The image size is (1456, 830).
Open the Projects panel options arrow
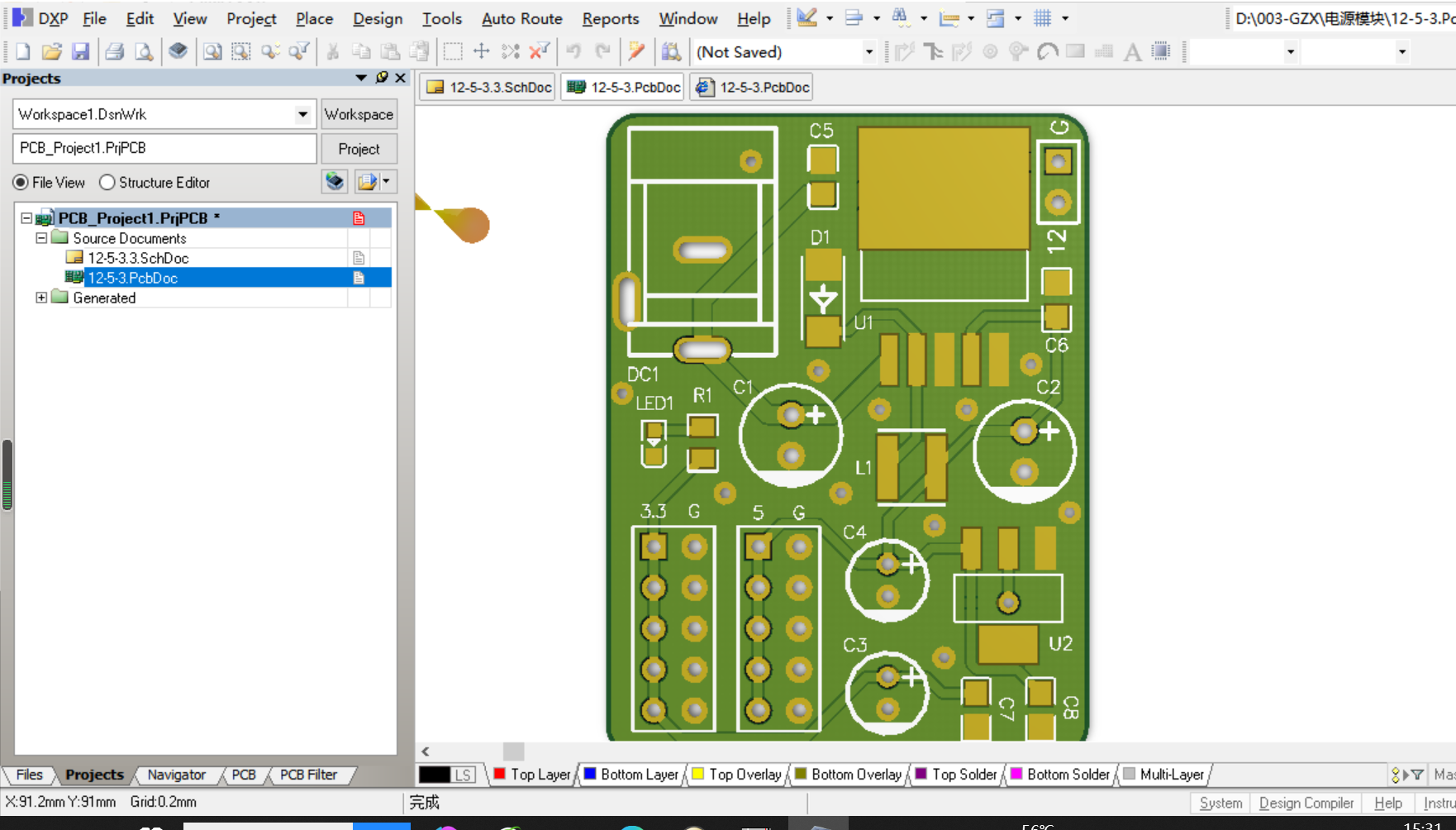tap(361, 78)
